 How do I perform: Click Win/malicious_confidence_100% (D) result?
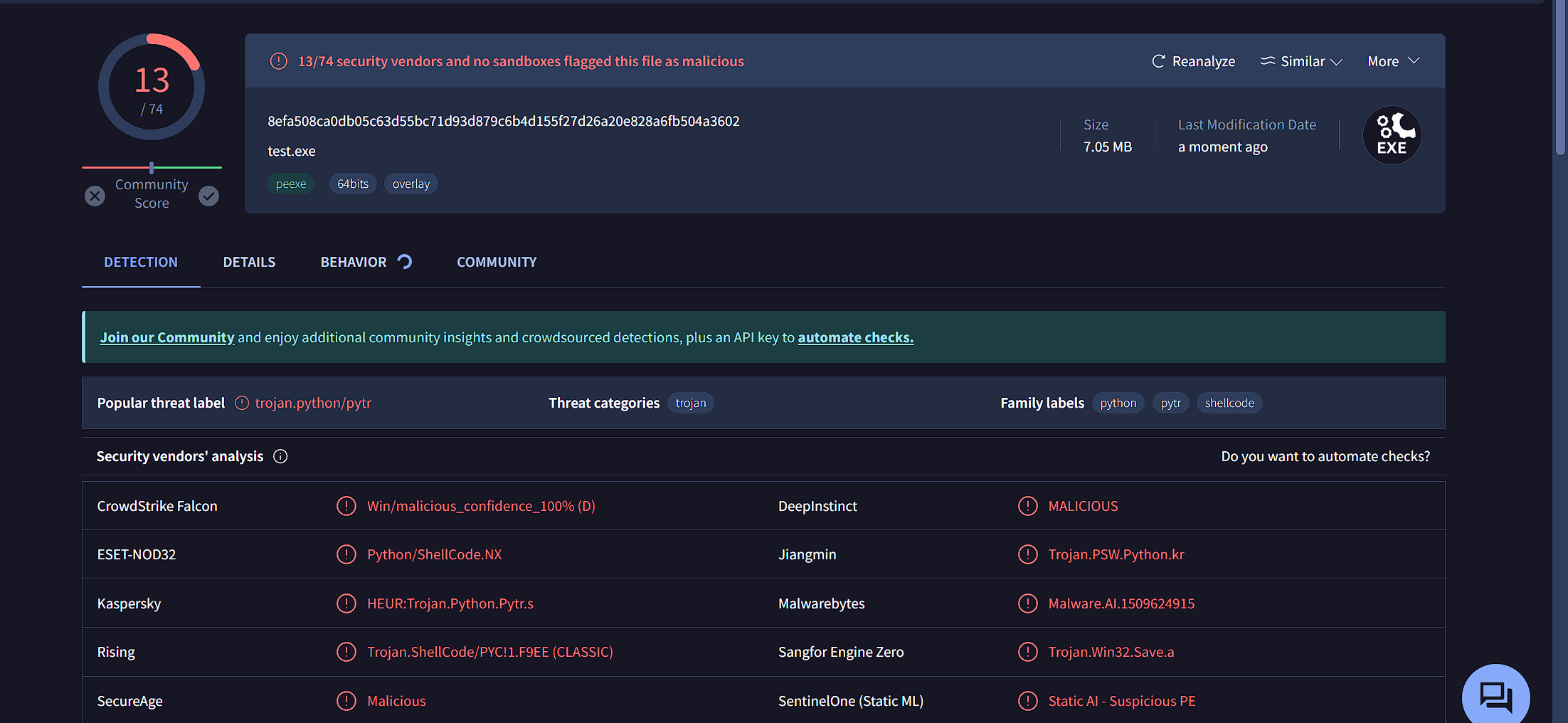click(481, 506)
